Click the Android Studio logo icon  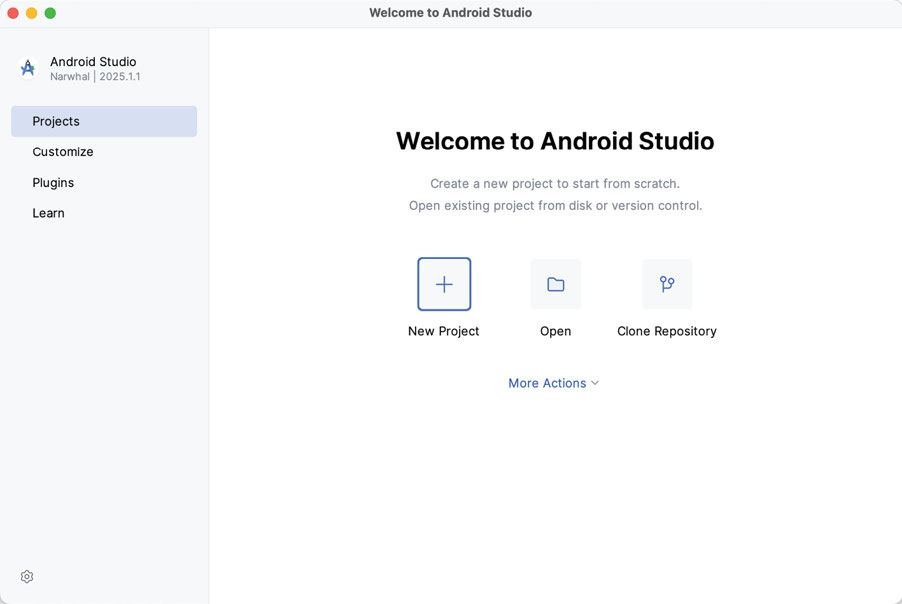click(x=28, y=68)
